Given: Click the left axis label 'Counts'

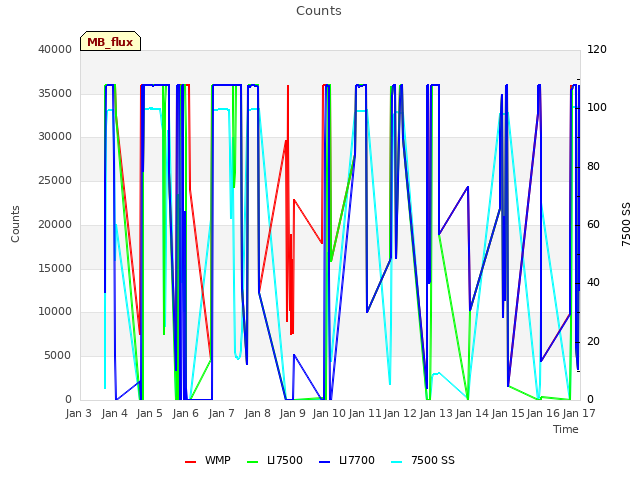Looking at the screenshot, I should 15,224.
